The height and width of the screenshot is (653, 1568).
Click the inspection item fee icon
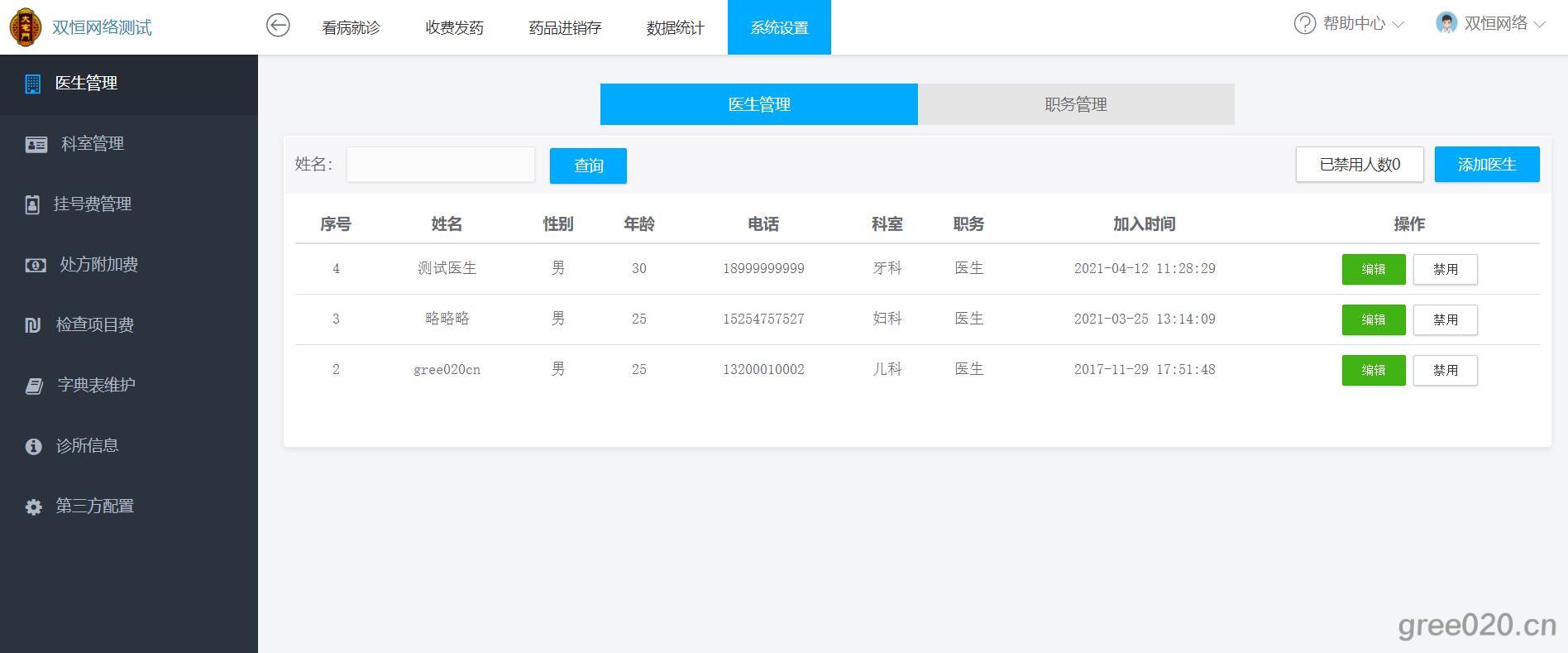[x=33, y=325]
